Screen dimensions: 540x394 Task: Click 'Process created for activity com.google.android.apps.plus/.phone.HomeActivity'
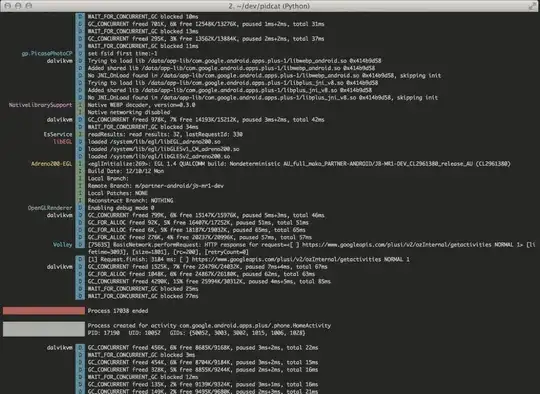(209, 325)
